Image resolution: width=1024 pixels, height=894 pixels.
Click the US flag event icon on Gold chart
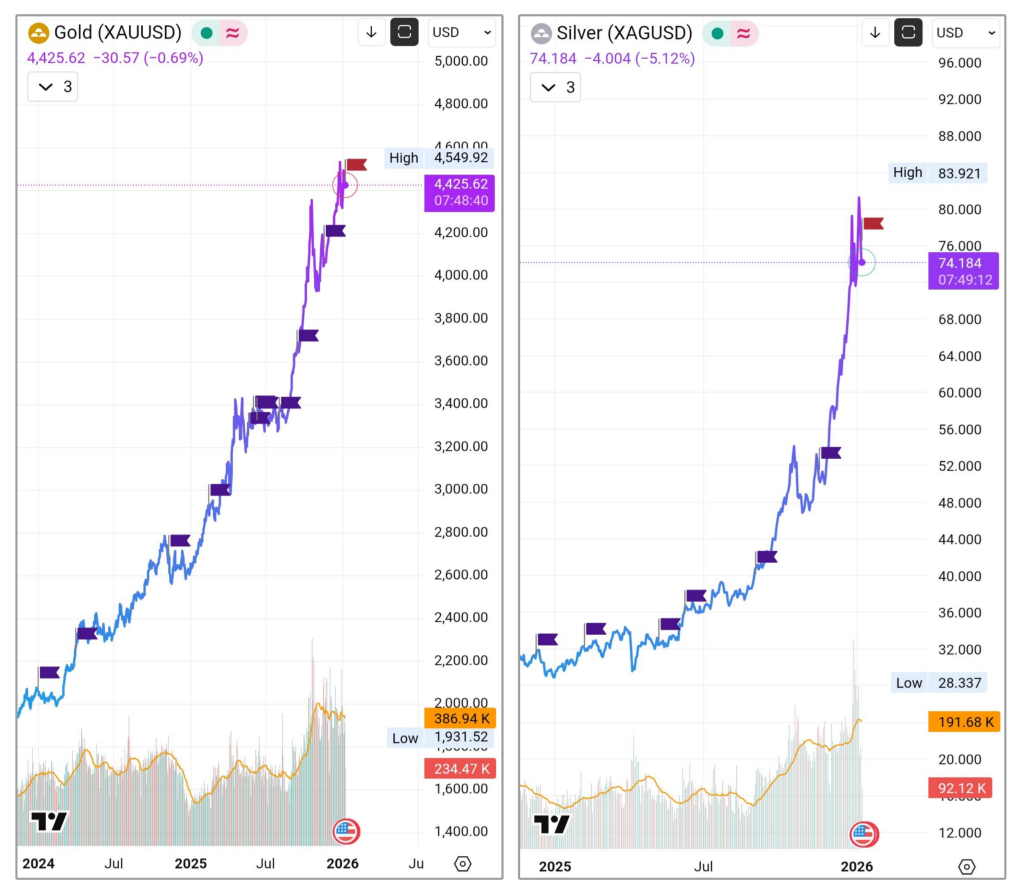click(346, 831)
